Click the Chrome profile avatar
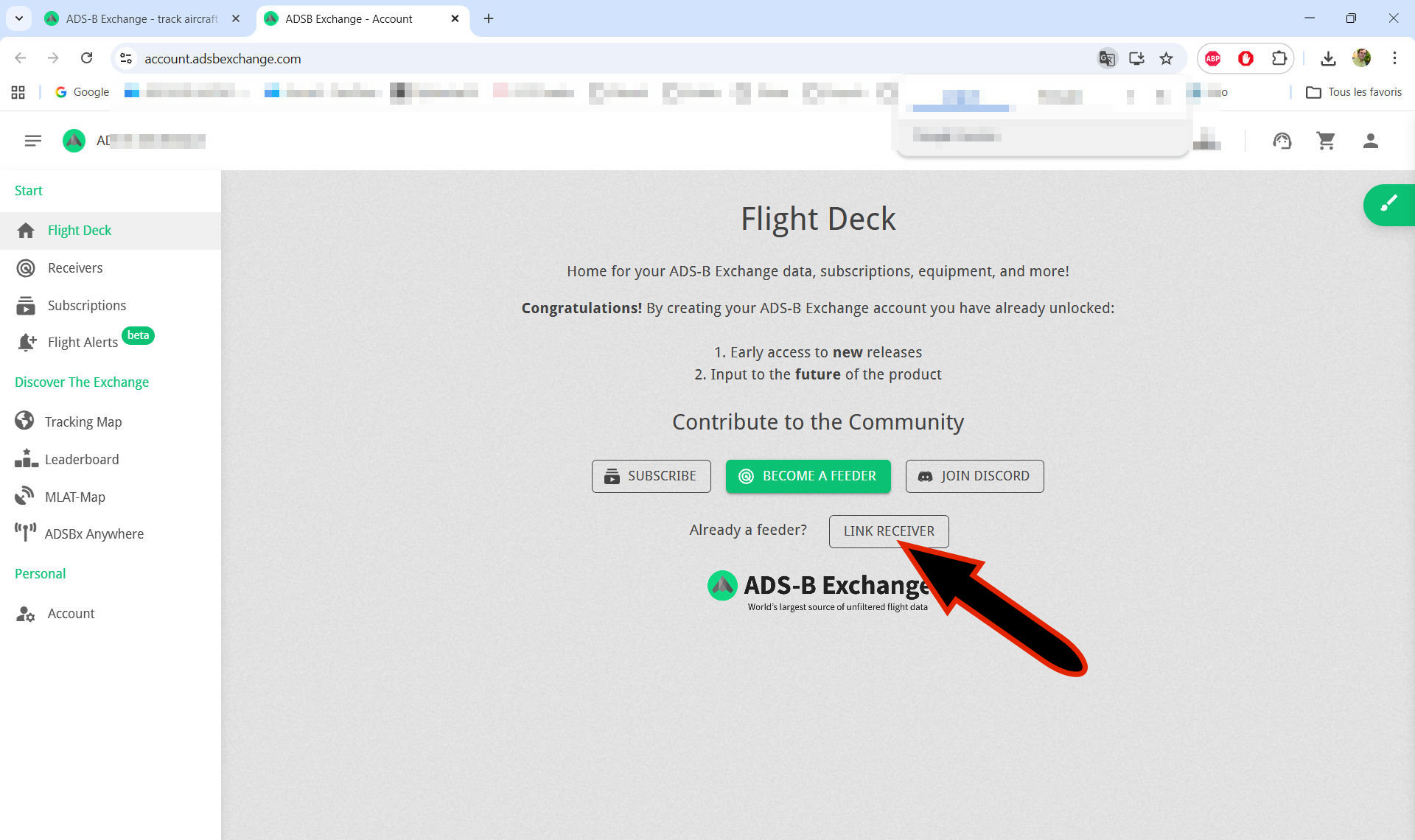The image size is (1415, 840). pyautogui.click(x=1361, y=58)
